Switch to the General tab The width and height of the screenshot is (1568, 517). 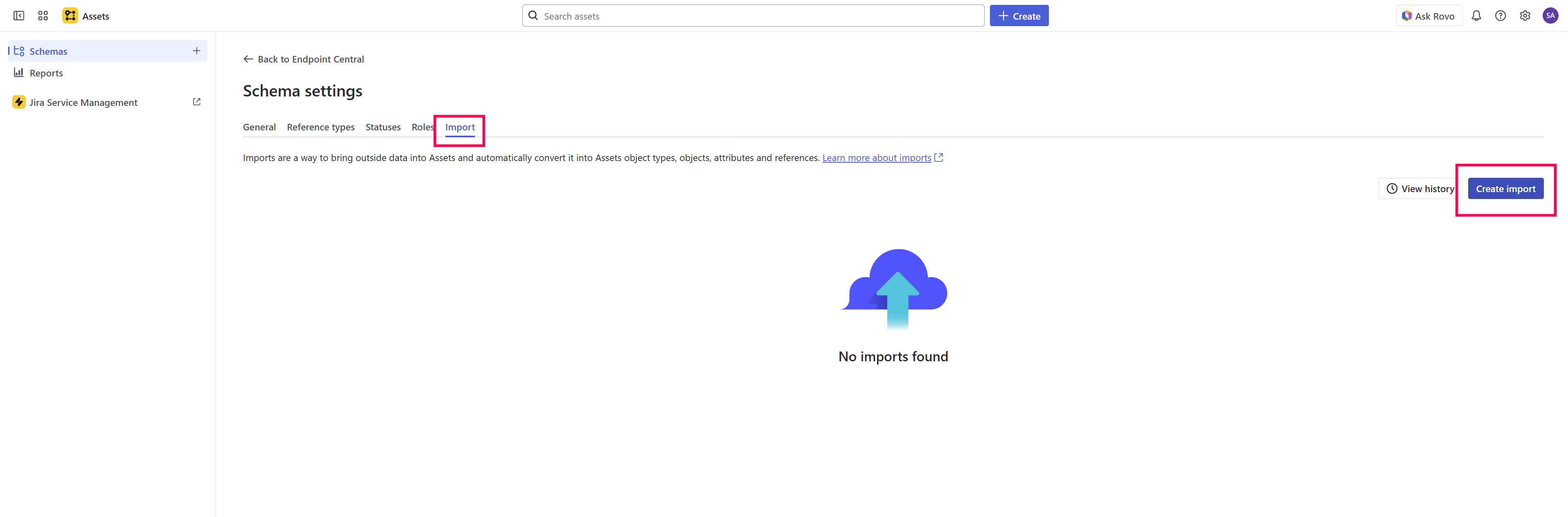tap(259, 127)
